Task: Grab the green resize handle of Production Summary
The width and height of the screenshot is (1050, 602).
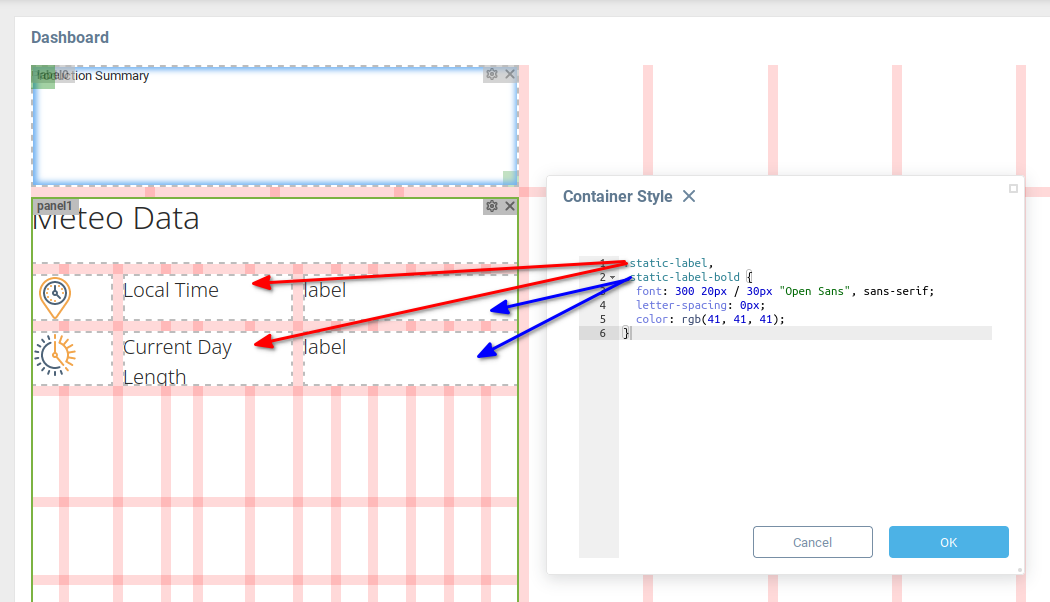Action: (x=509, y=178)
